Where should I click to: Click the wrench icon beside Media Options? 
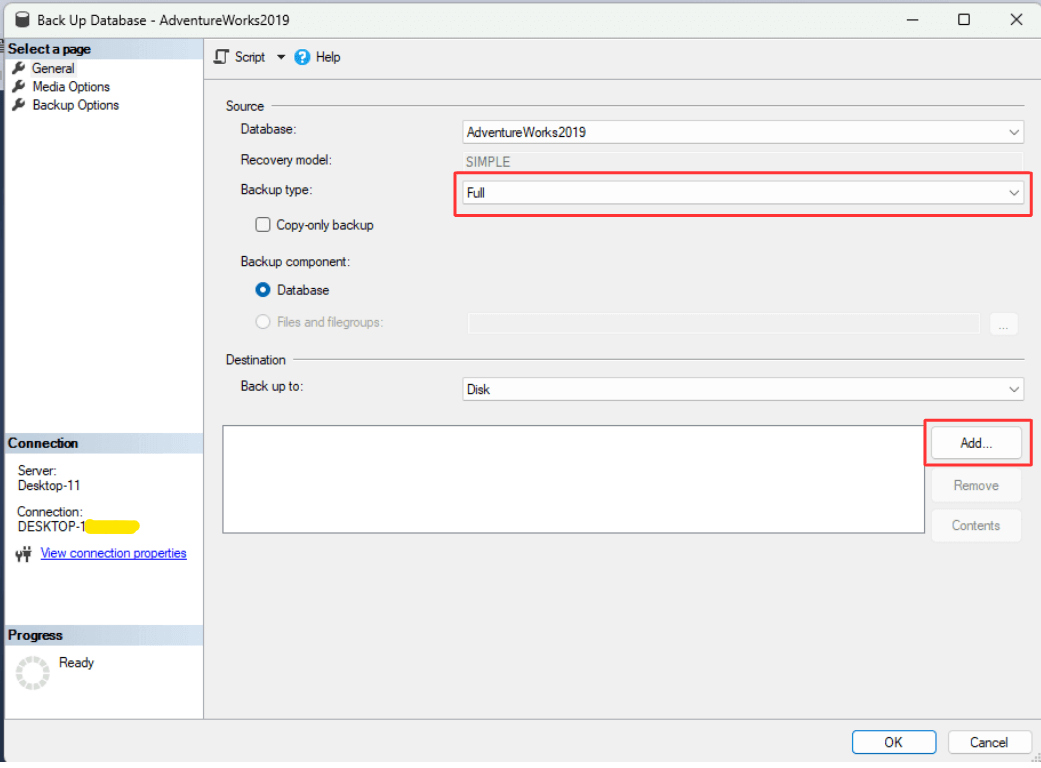pos(18,86)
